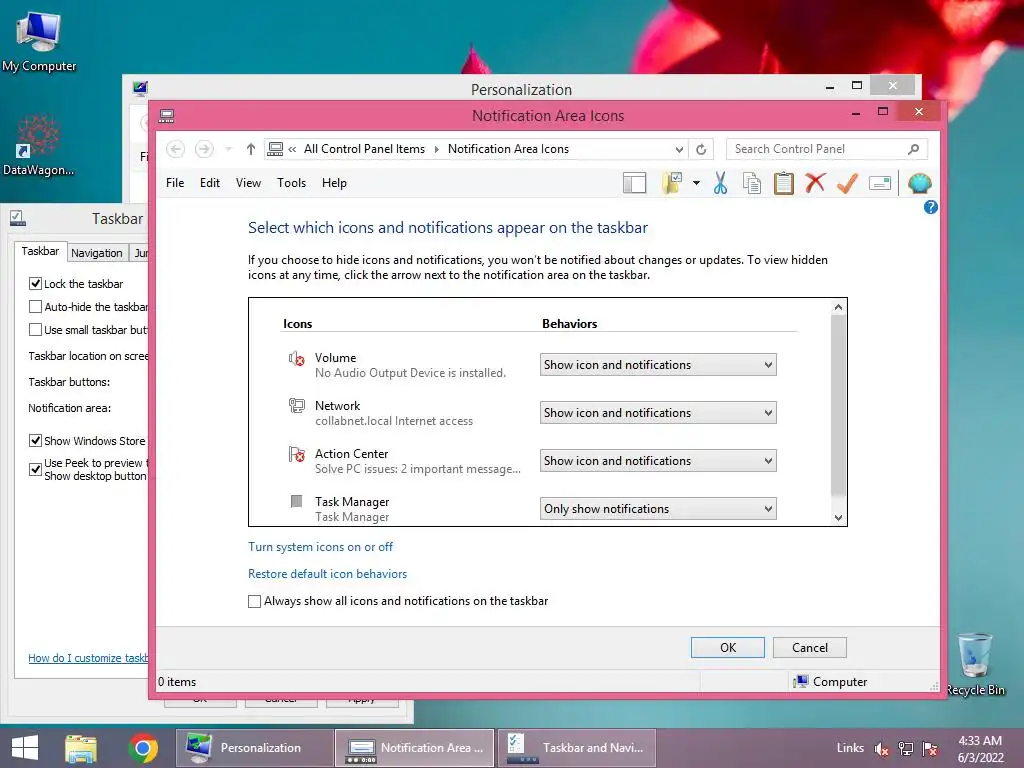Screen dimensions: 1024x768
Task: Open the folder options dropdown arrow
Action: coord(696,184)
